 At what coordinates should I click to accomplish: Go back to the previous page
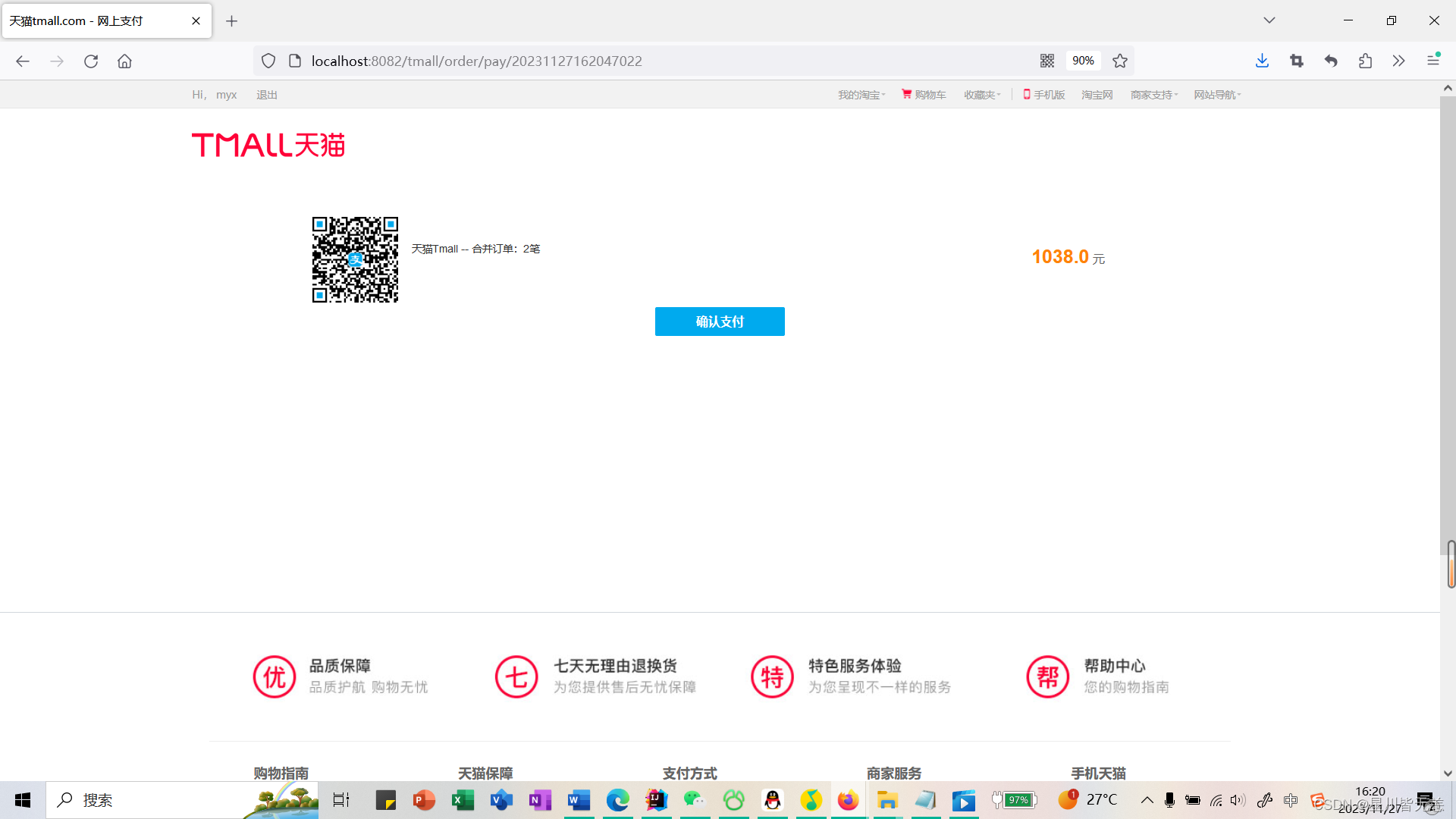pyautogui.click(x=23, y=61)
